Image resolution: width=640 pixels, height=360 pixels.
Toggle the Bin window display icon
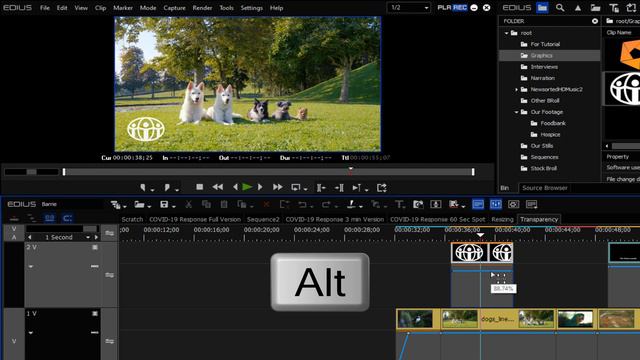coord(478,204)
